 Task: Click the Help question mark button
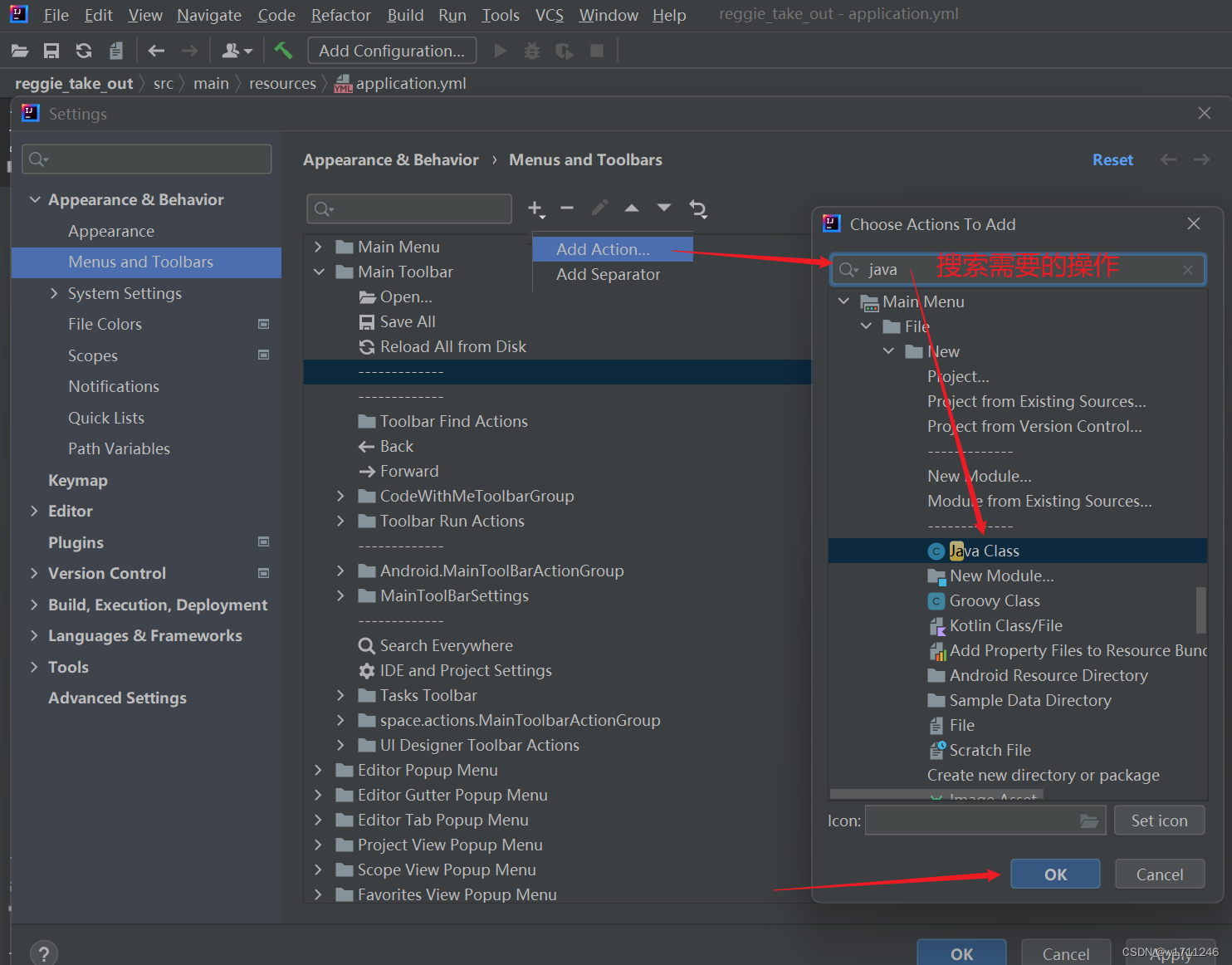(x=44, y=953)
